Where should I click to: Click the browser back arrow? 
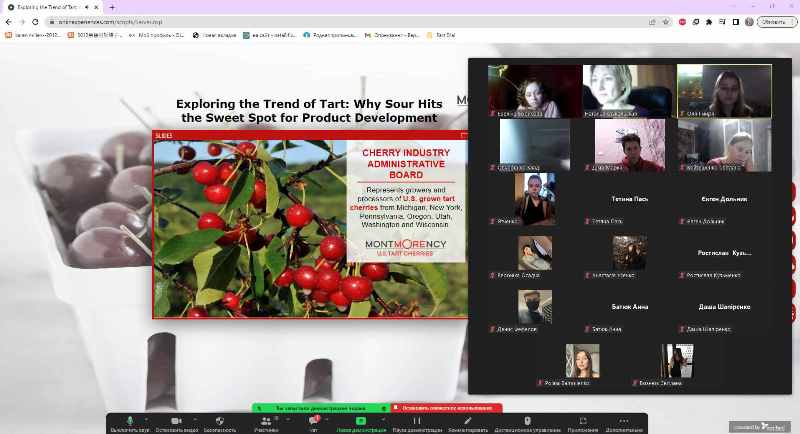(x=8, y=21)
